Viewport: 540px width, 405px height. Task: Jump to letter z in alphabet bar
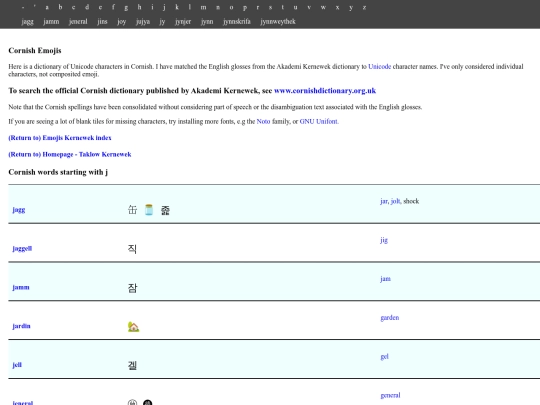pos(364,7)
